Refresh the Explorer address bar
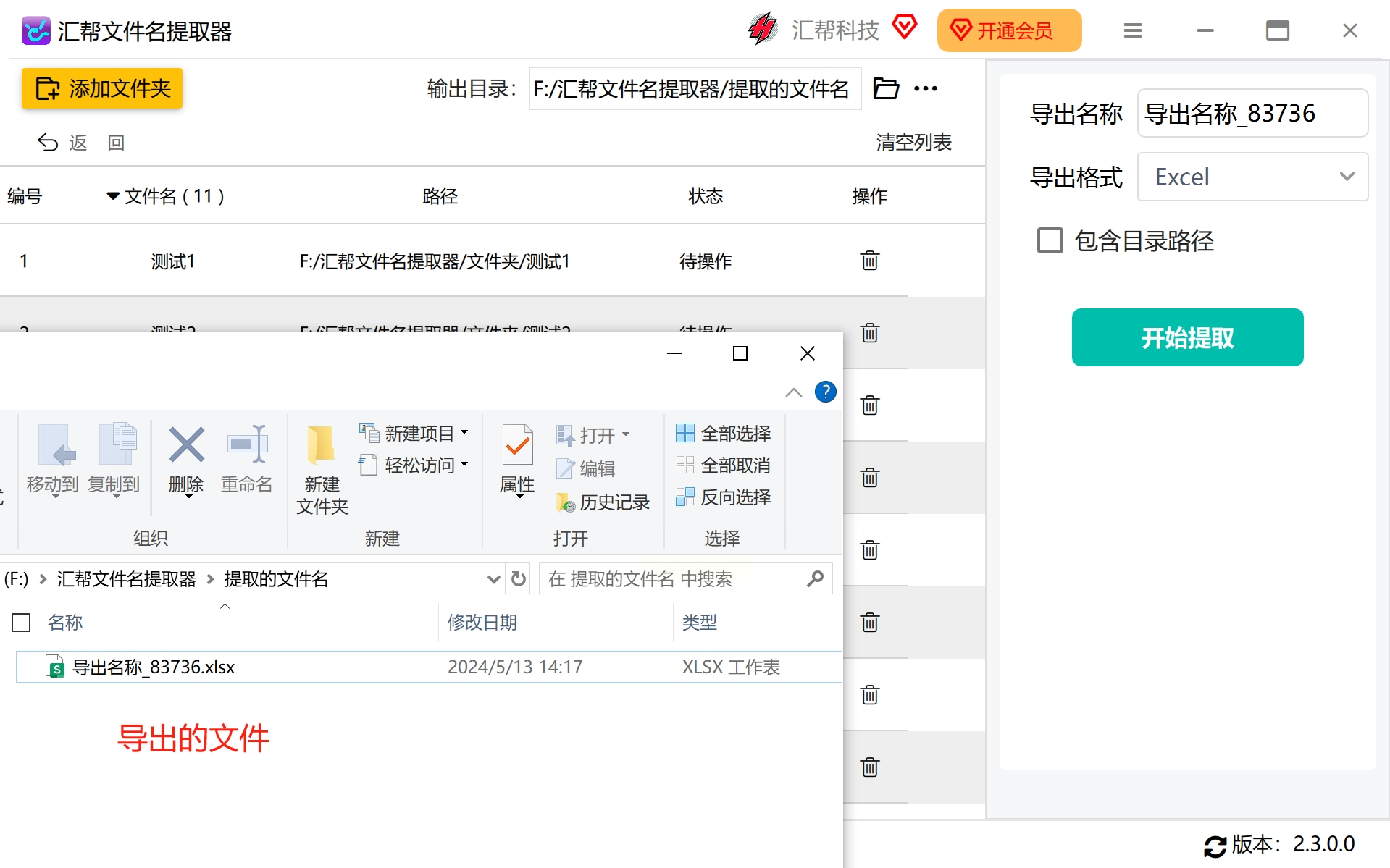Viewport: 1390px width, 868px height. coord(519,578)
